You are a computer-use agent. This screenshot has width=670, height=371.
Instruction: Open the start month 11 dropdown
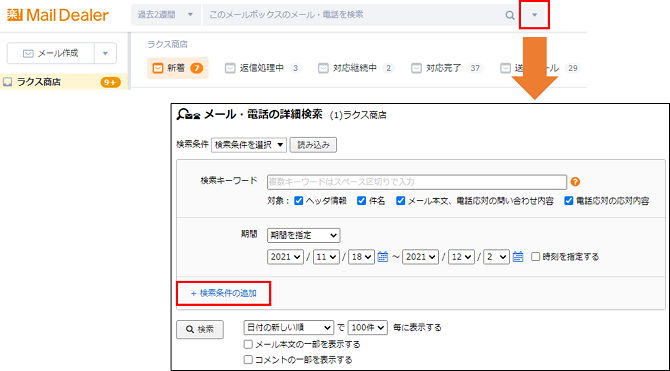(326, 257)
